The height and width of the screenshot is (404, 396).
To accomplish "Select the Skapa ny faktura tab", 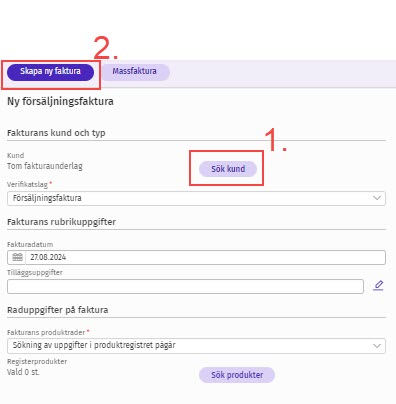I will [50, 72].
